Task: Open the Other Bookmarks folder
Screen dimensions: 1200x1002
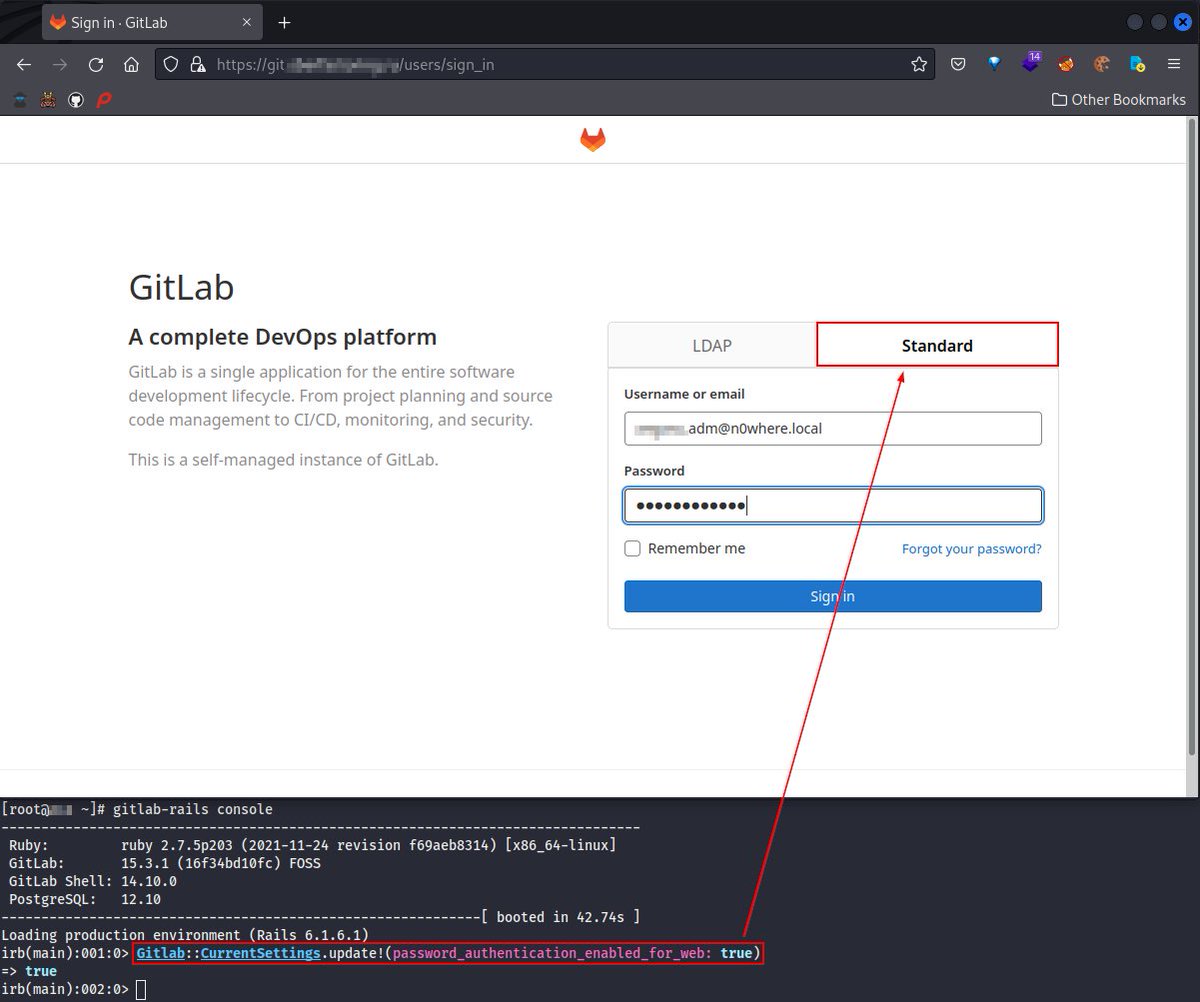Action: (1119, 100)
